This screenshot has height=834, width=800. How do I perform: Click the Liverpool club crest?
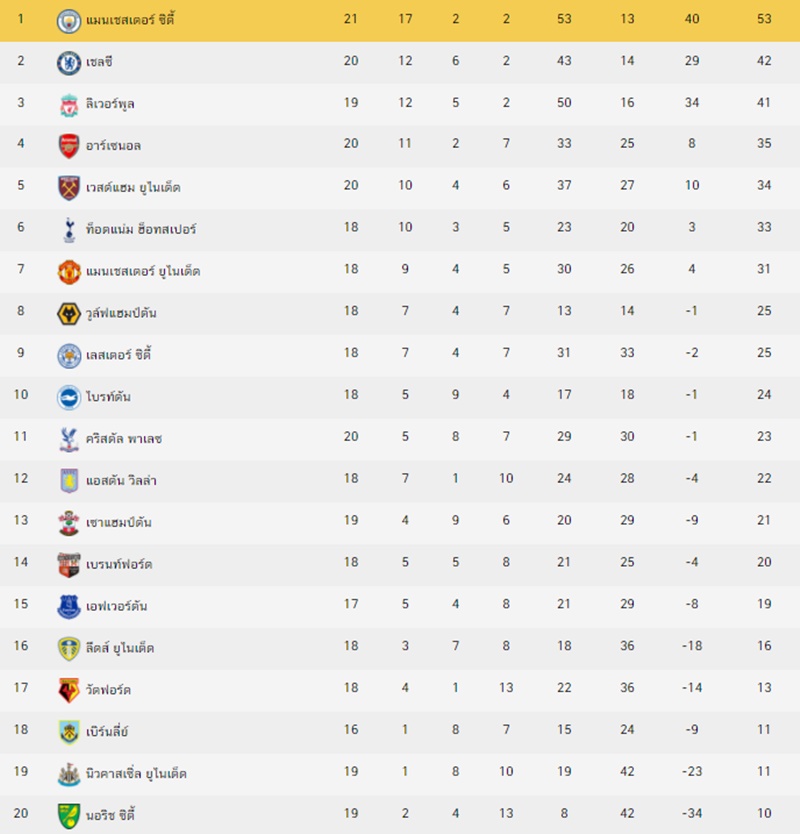69,105
